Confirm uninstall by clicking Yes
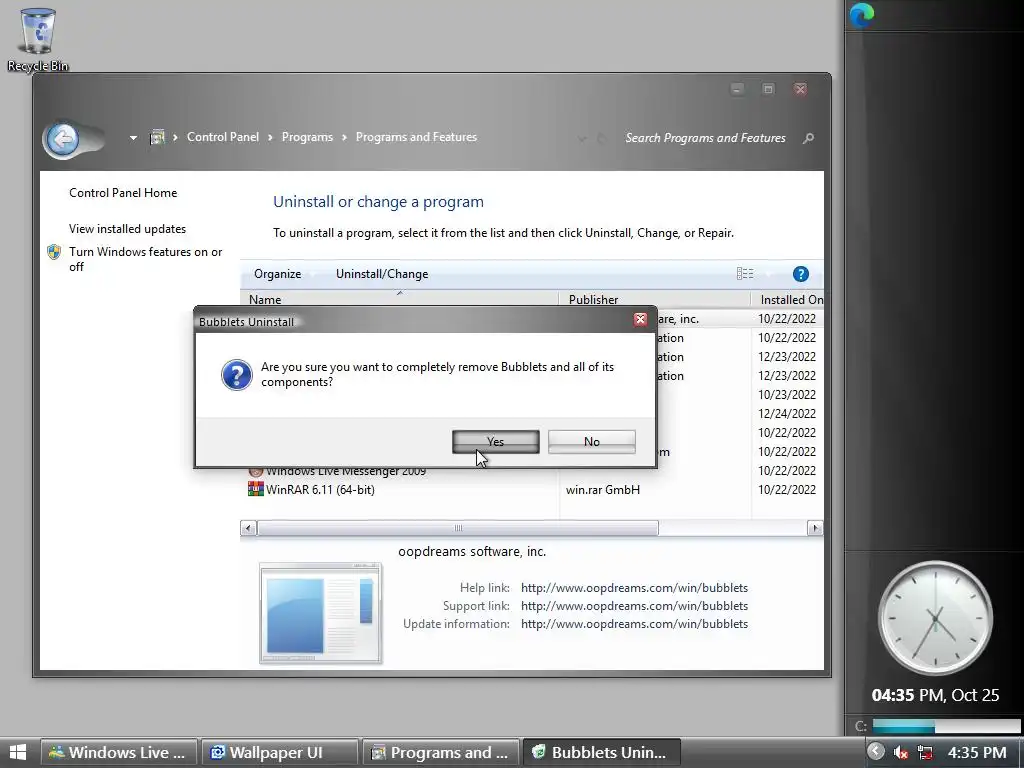The width and height of the screenshot is (1024, 768). point(496,441)
